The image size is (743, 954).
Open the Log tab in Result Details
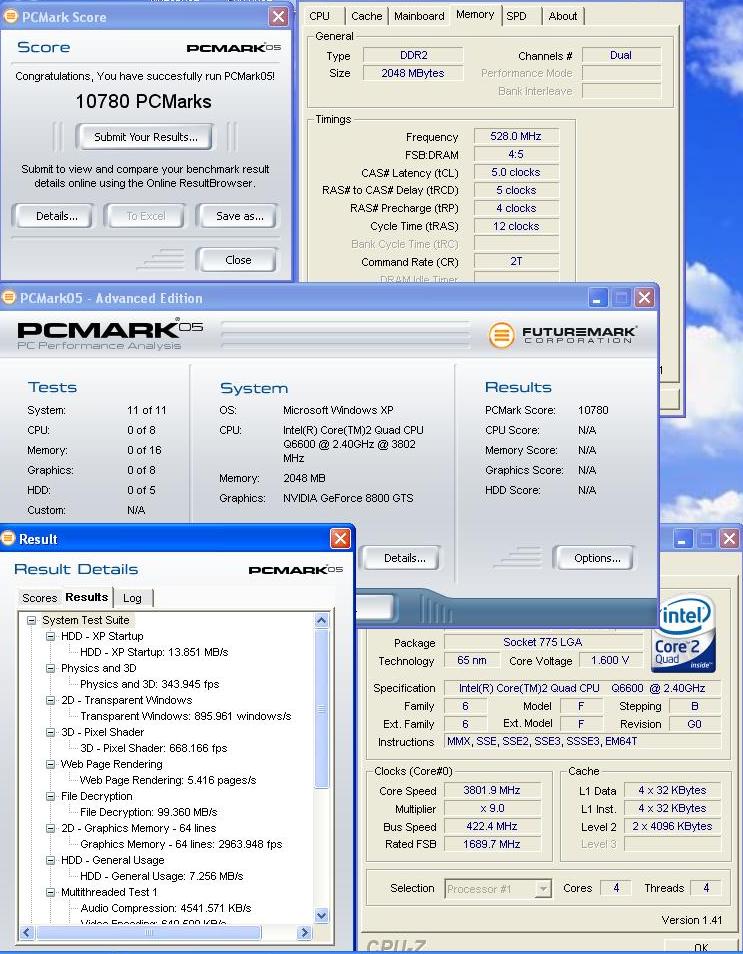click(x=132, y=598)
